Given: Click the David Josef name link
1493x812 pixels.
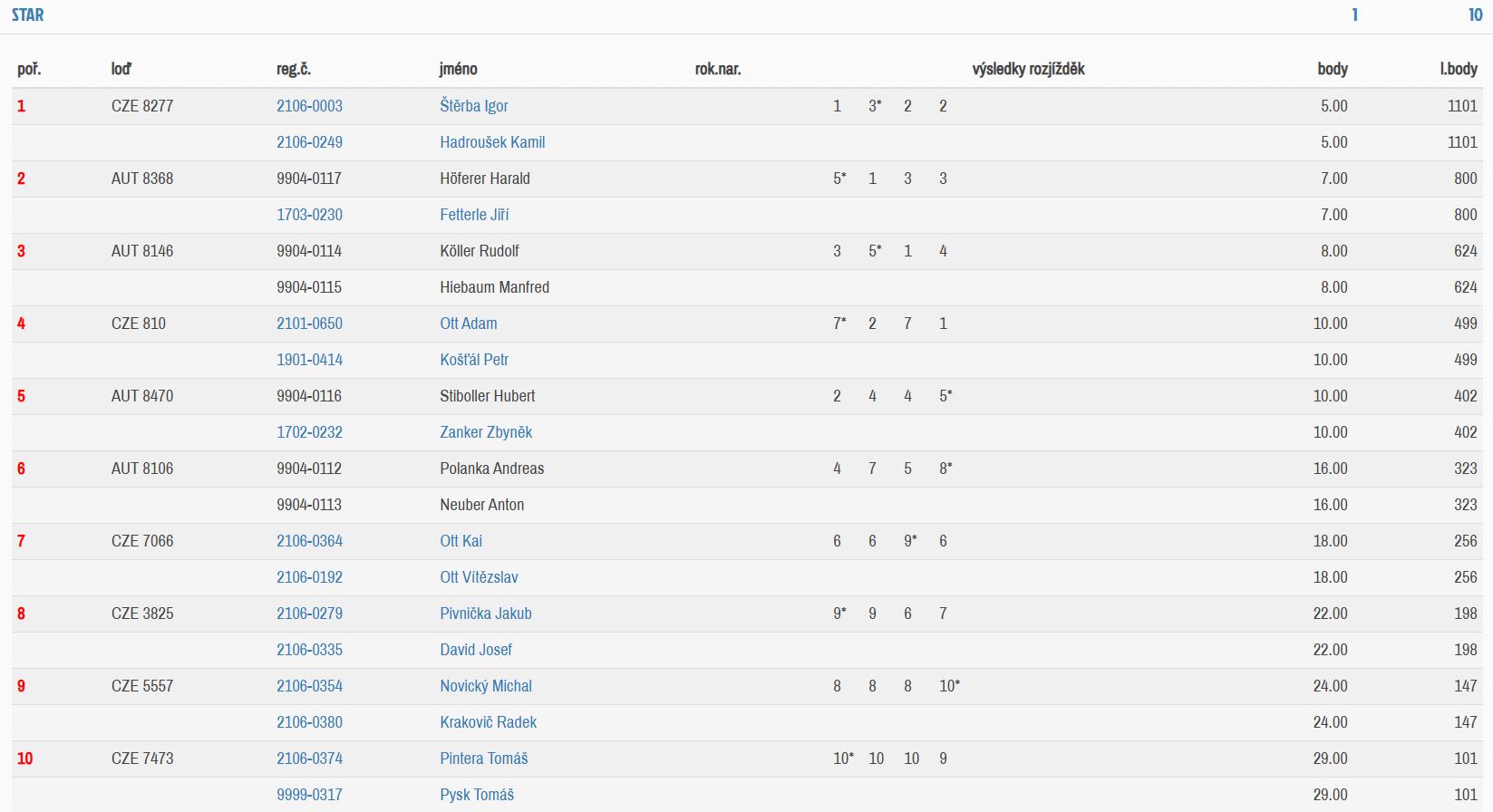Looking at the screenshot, I should [x=476, y=650].
